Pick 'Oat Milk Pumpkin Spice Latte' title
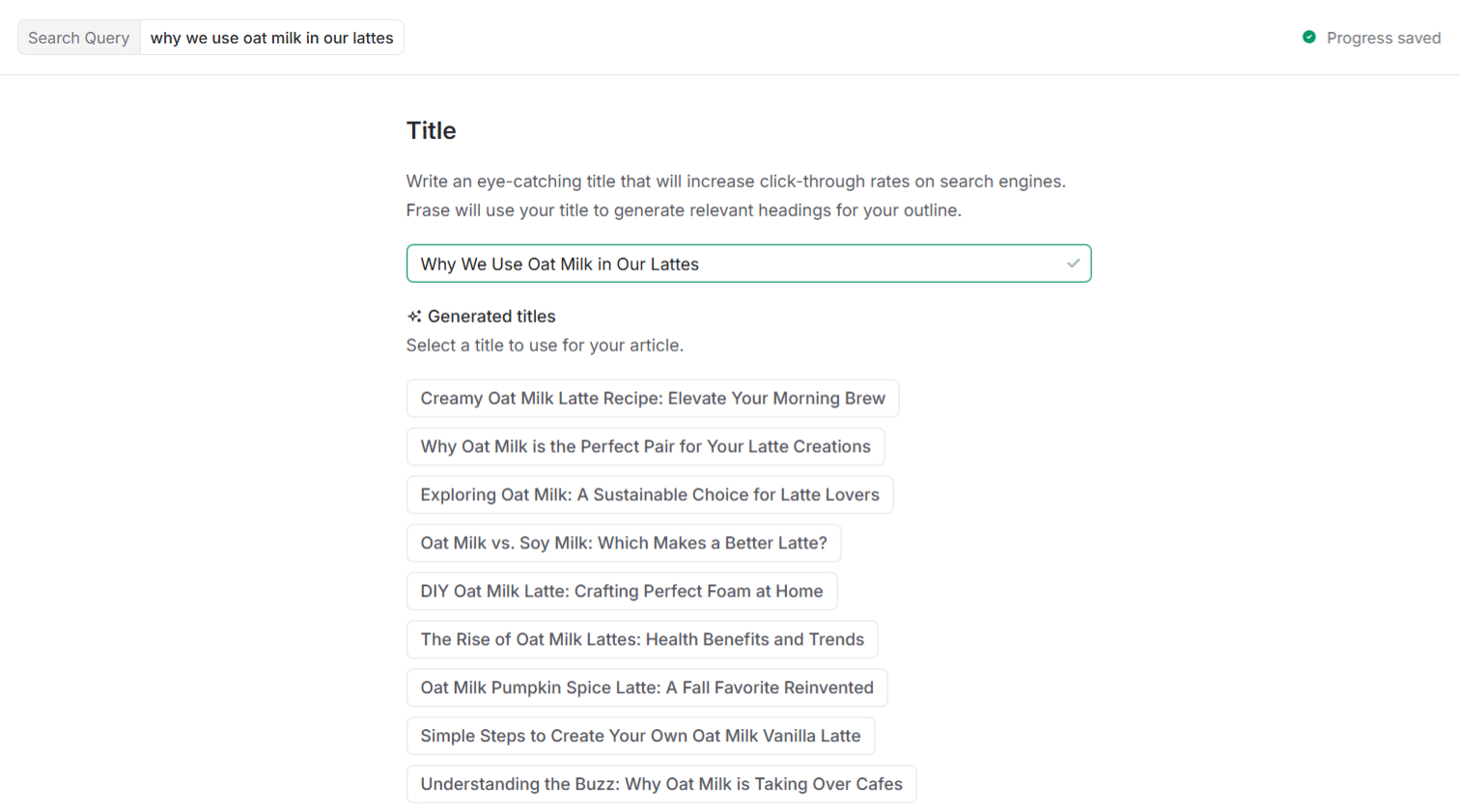The height and width of the screenshot is (812, 1461). click(647, 687)
